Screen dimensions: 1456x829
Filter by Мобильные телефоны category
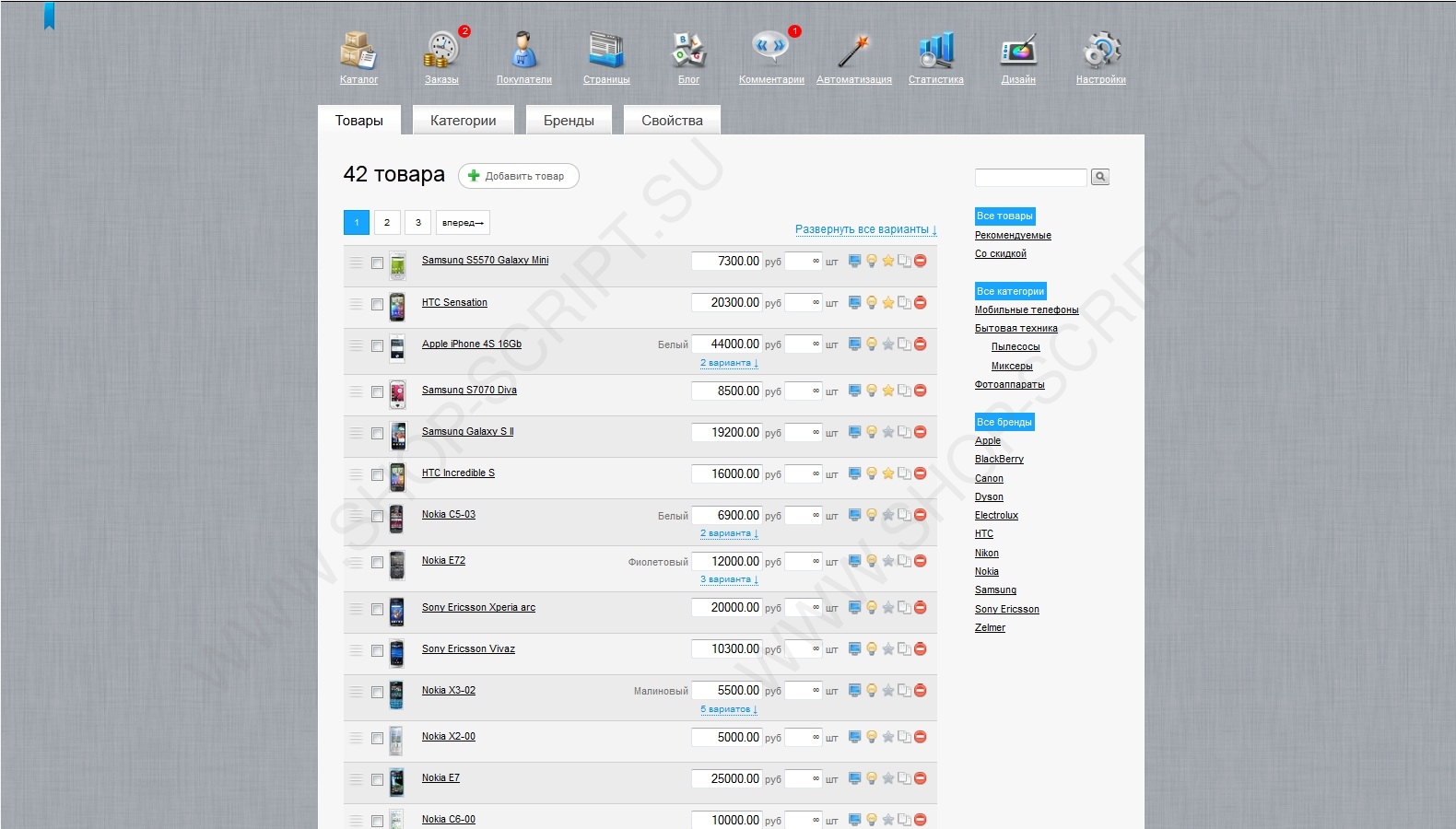(x=1027, y=310)
